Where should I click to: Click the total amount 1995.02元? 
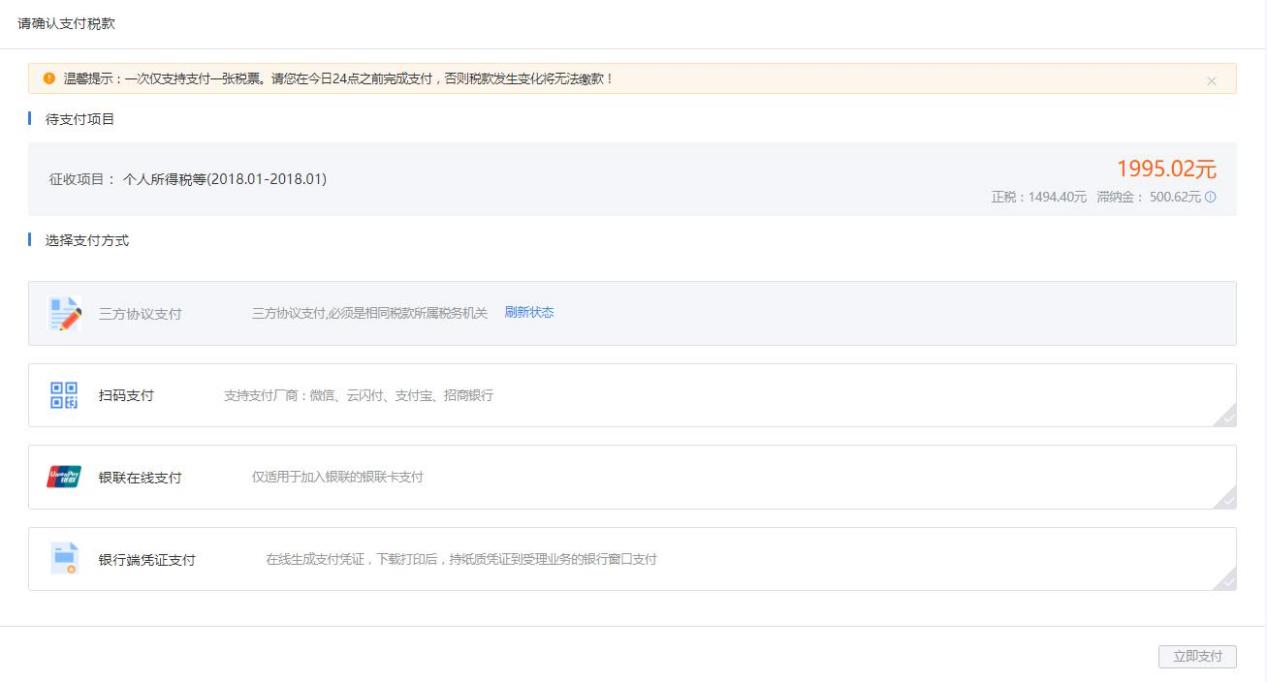coord(1166,169)
